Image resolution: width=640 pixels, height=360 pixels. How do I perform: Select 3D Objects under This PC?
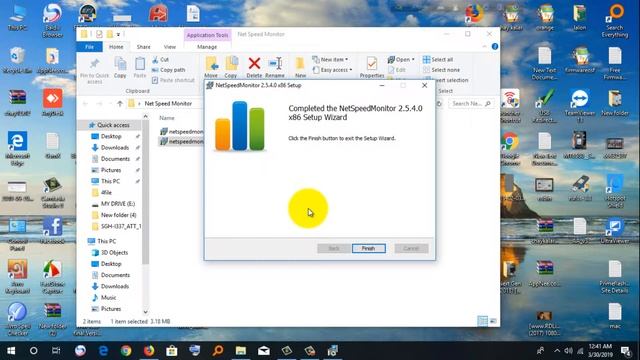pos(114,253)
